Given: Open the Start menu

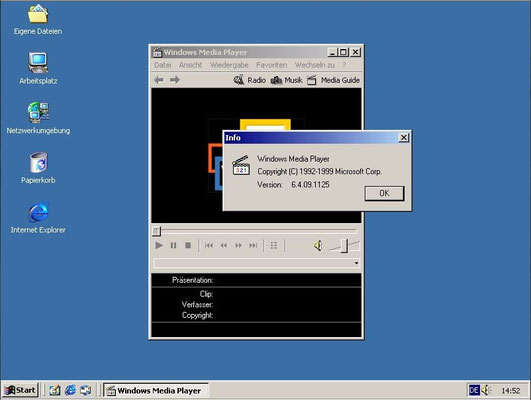Looking at the screenshot, I should [x=20, y=391].
